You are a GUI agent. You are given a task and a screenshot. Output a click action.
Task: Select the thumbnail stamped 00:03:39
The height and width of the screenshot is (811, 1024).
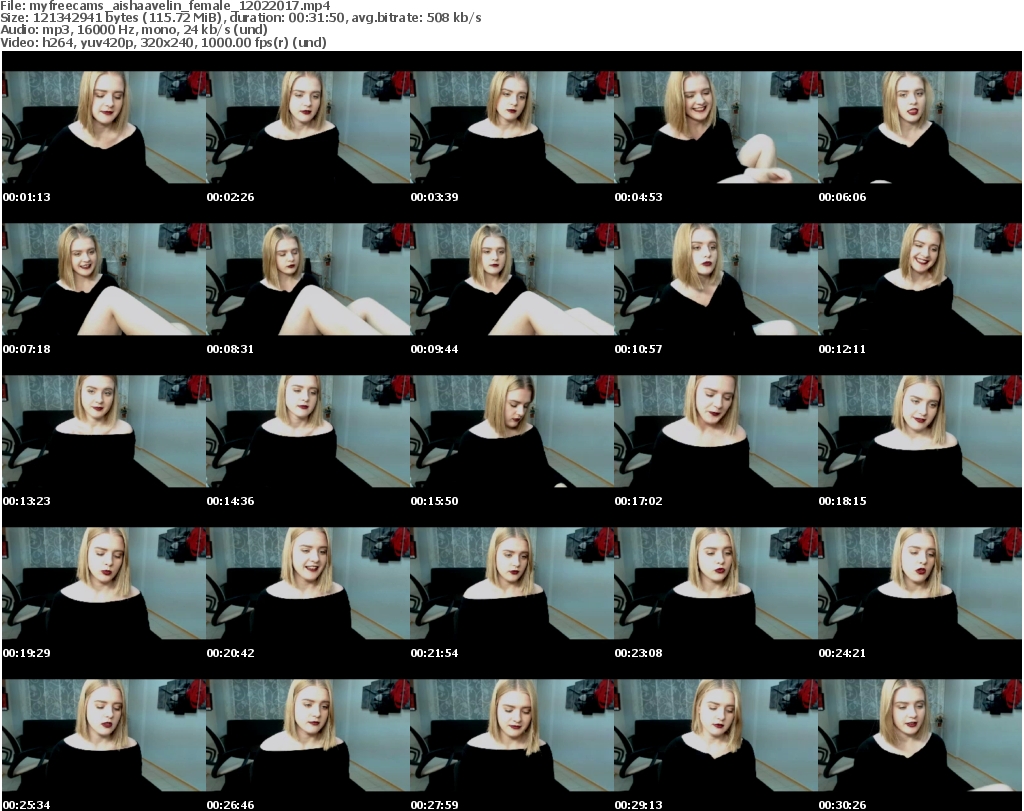tap(512, 127)
